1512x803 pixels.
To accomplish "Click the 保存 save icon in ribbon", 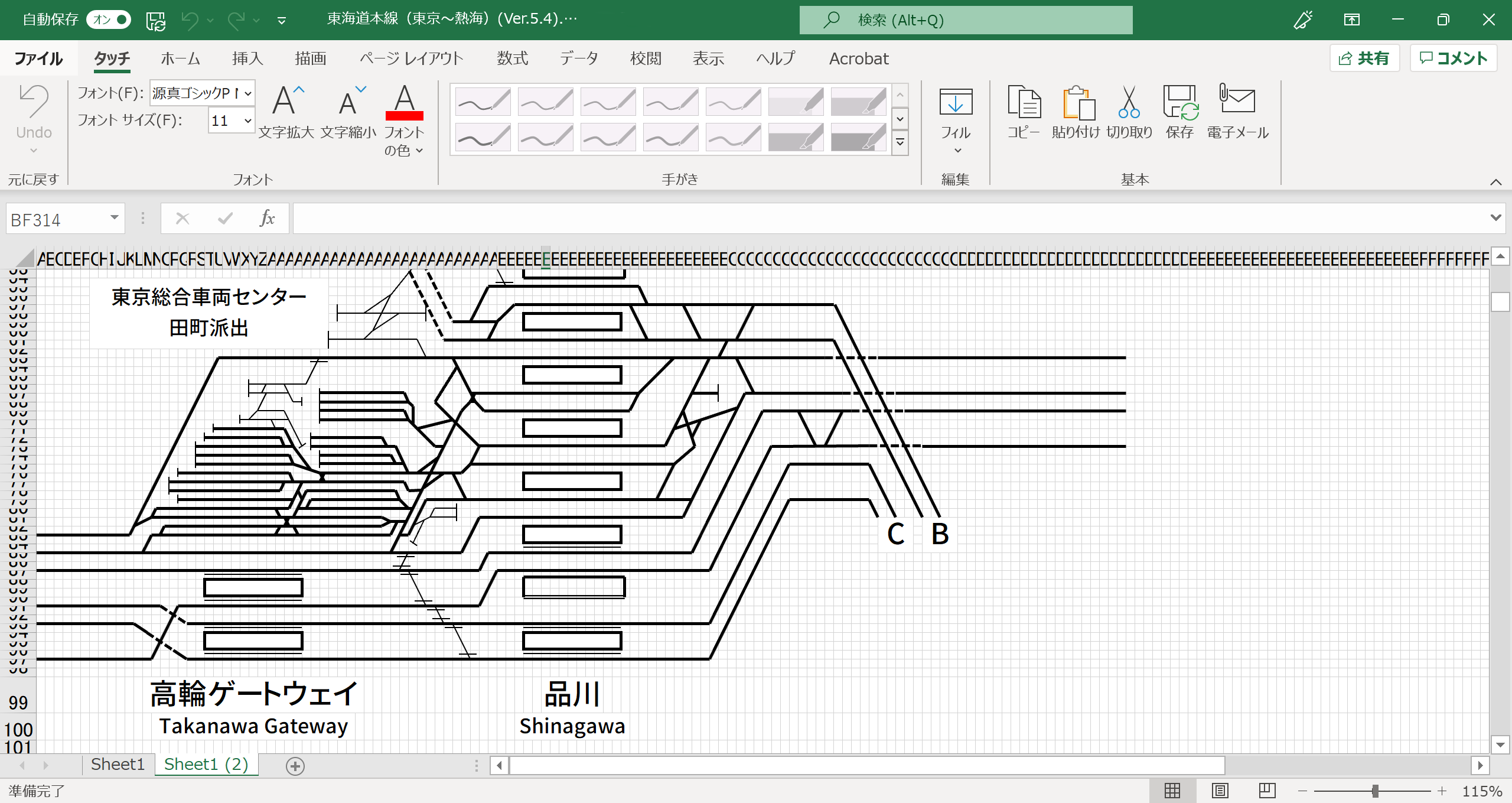I will [x=1179, y=103].
